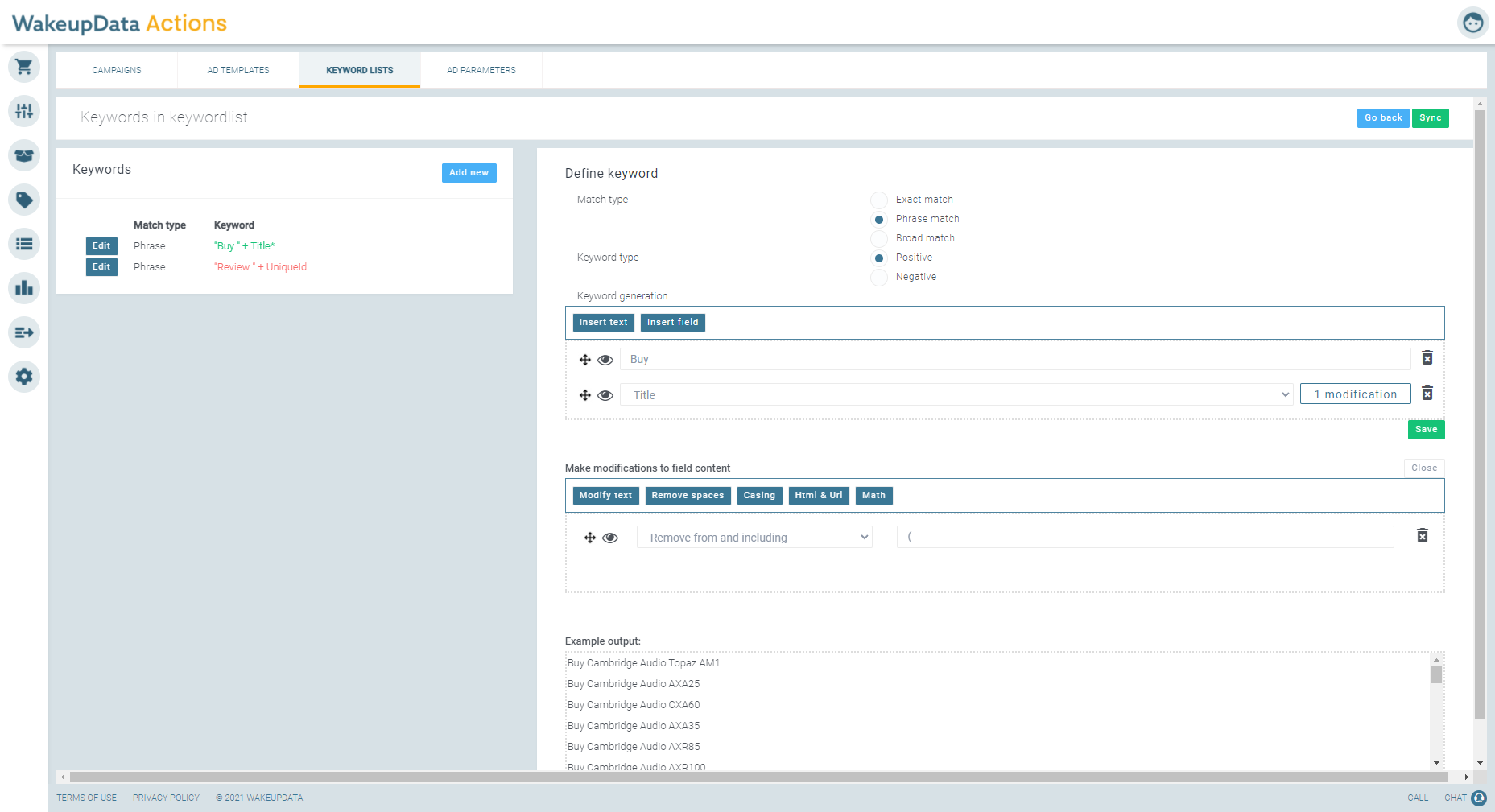Select Phrase match radio button
The width and height of the screenshot is (1495, 812).
tap(879, 219)
